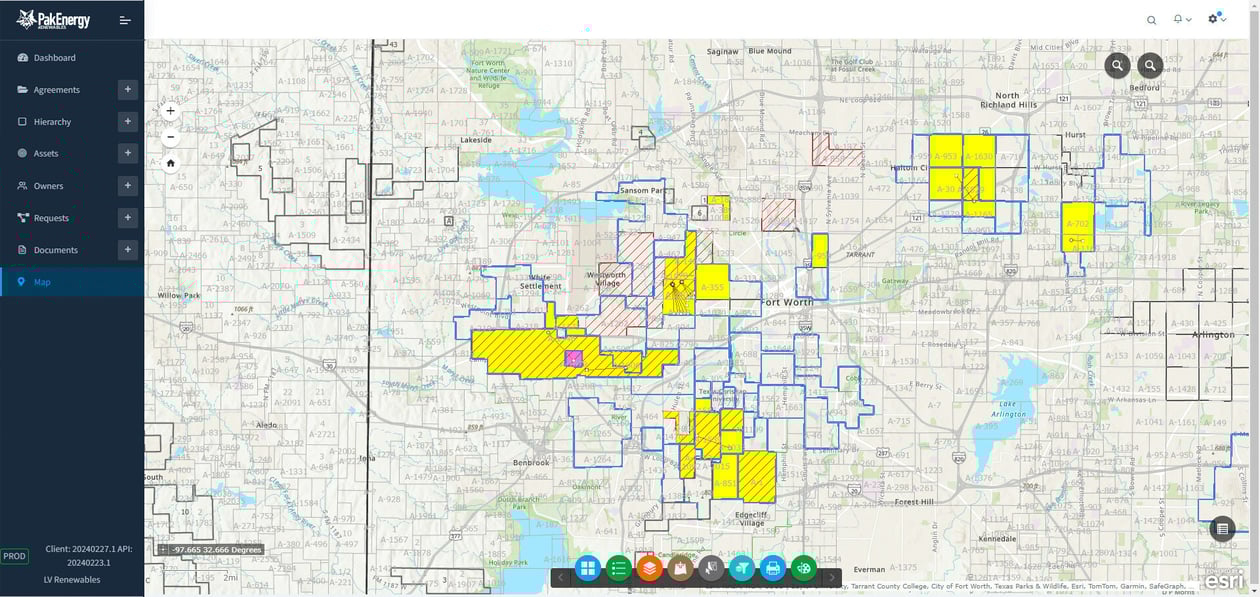This screenshot has height=597, width=1260.
Task: Open the green legend list widget
Action: 618,569
